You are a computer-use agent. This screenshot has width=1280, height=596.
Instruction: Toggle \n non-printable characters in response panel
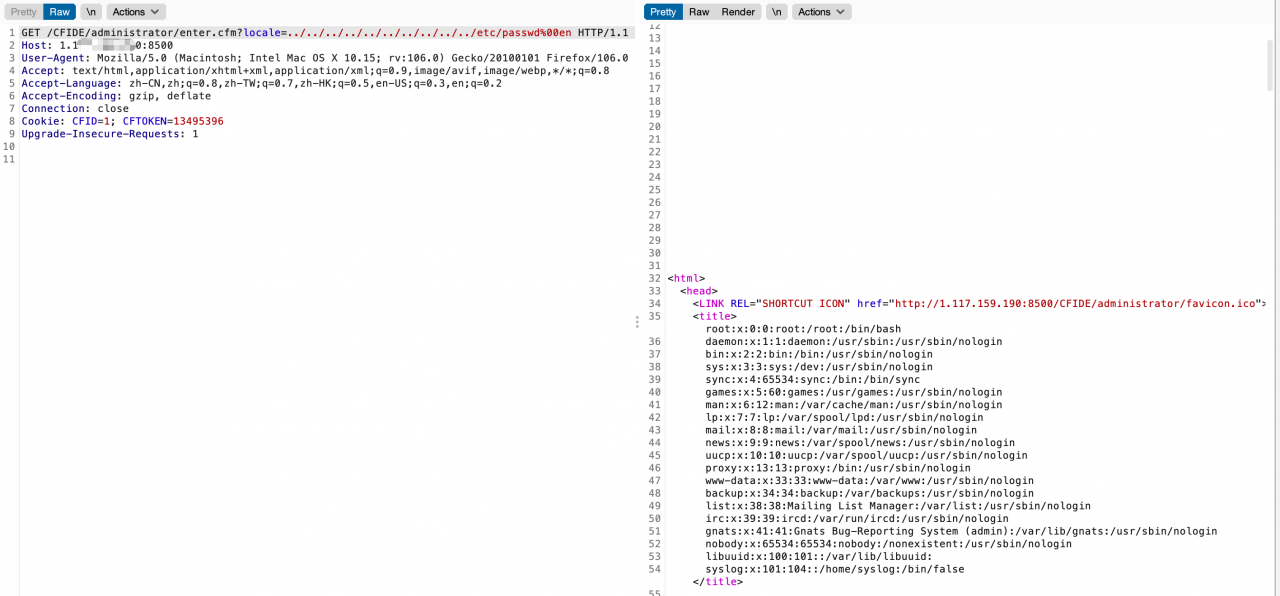(x=778, y=12)
